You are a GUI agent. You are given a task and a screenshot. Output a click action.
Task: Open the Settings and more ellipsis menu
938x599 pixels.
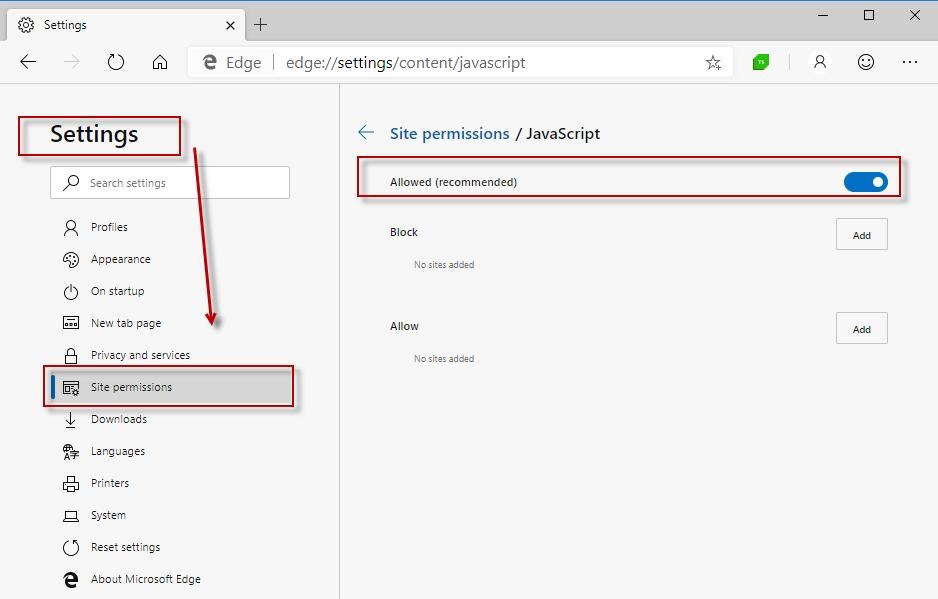tap(910, 62)
